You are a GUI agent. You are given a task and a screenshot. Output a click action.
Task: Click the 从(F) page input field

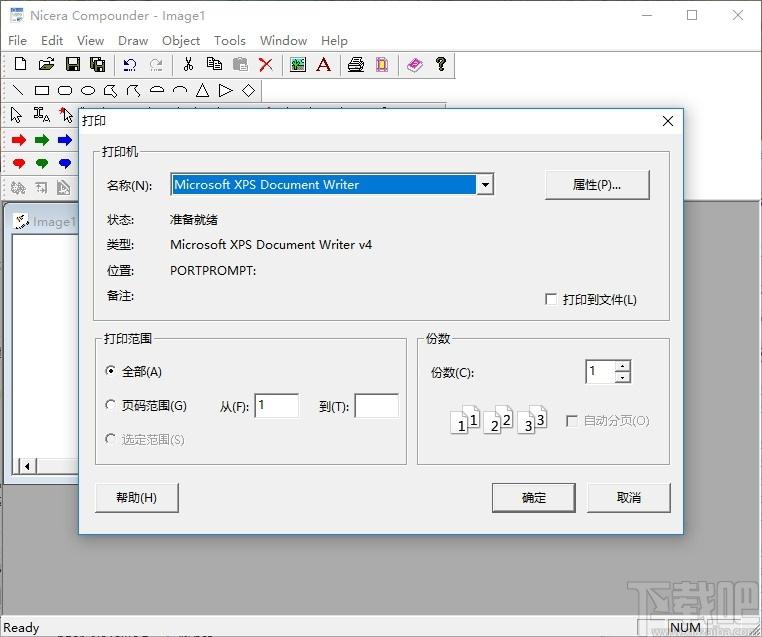click(277, 406)
